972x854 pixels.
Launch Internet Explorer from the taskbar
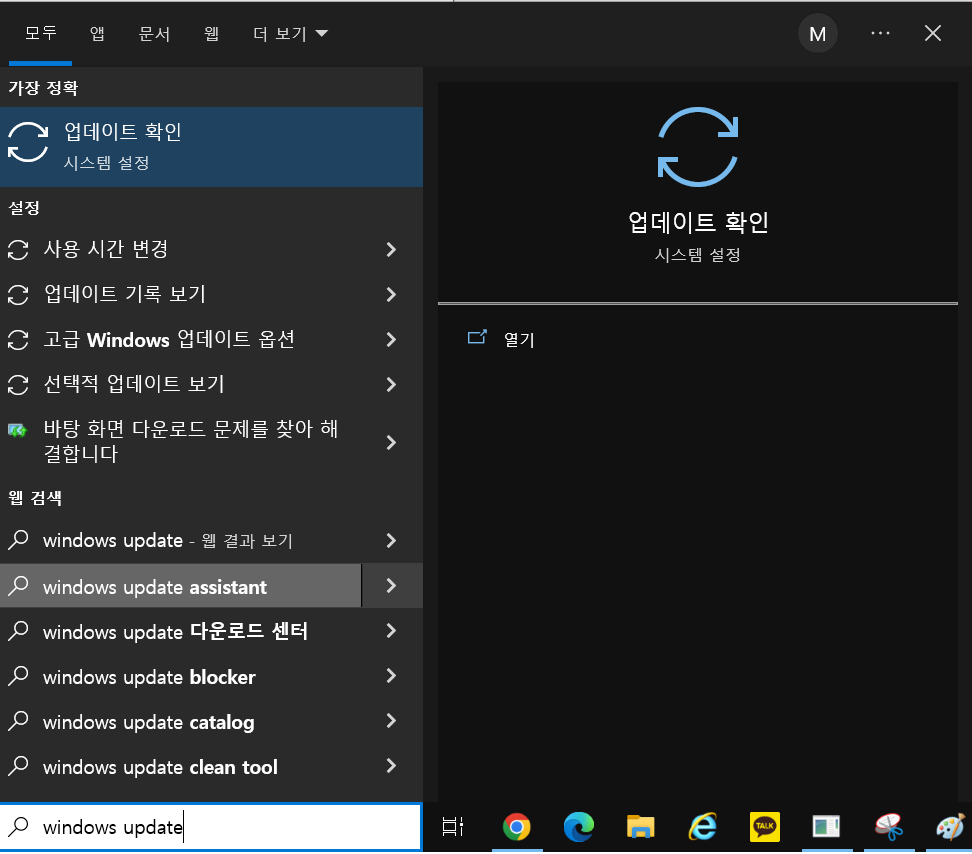[703, 827]
